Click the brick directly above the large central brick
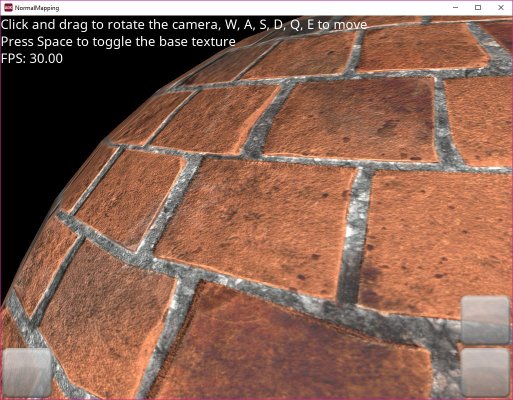Viewport: 513px width, 400px height. [x=353, y=120]
